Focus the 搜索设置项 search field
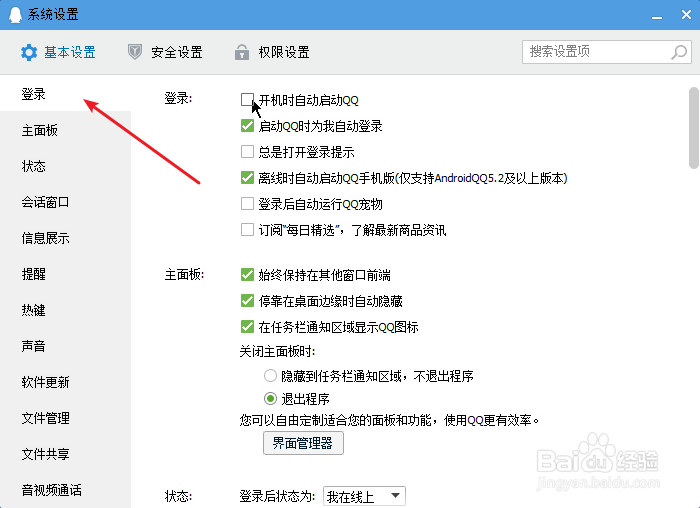 [x=607, y=52]
